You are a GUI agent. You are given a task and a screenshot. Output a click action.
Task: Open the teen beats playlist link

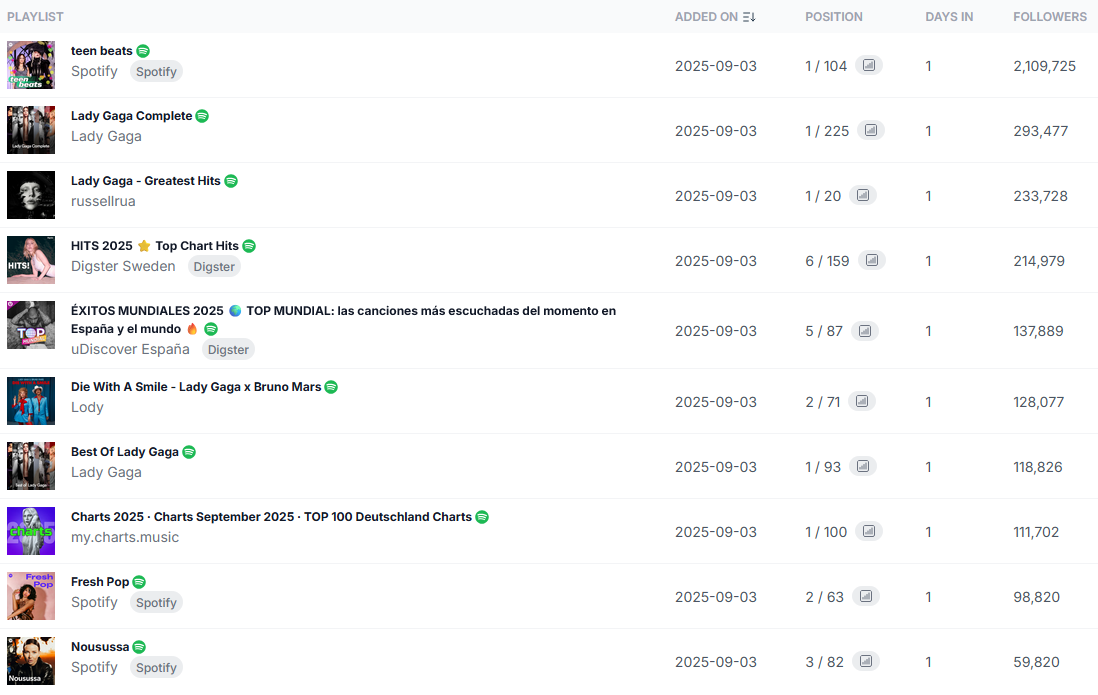tap(102, 51)
